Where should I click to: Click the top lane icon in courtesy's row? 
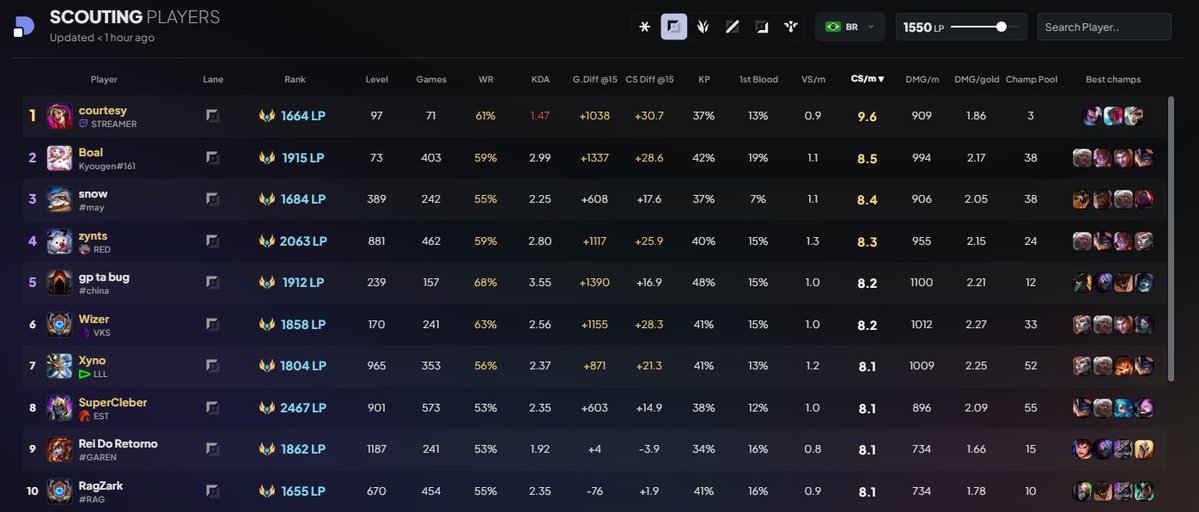pyautogui.click(x=213, y=115)
